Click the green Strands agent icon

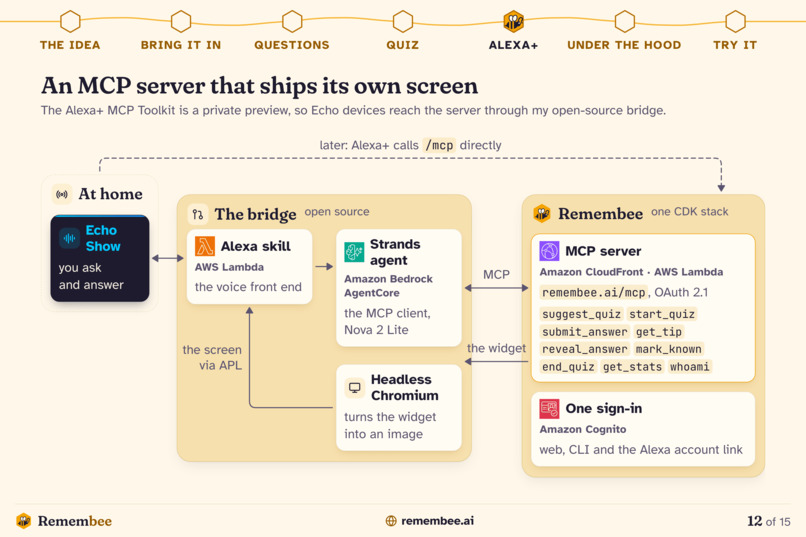coord(354,252)
